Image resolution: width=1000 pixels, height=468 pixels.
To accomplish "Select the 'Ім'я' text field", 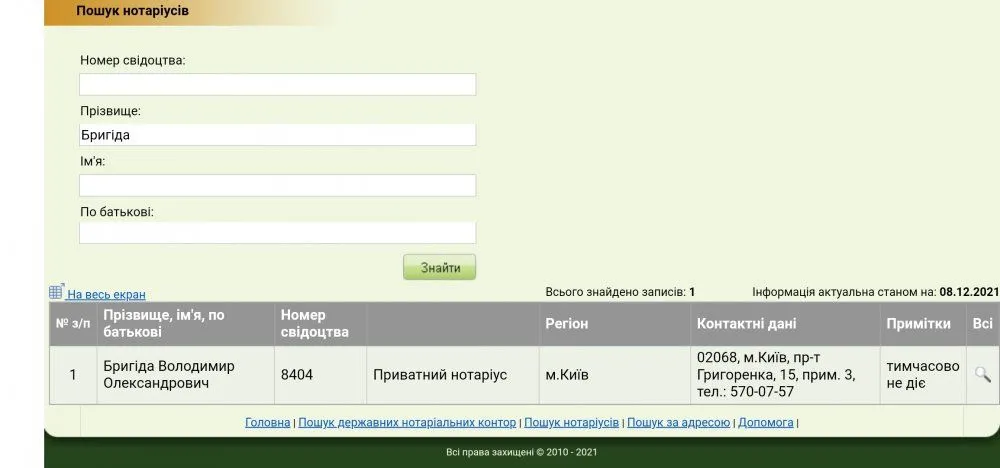I will [277, 185].
